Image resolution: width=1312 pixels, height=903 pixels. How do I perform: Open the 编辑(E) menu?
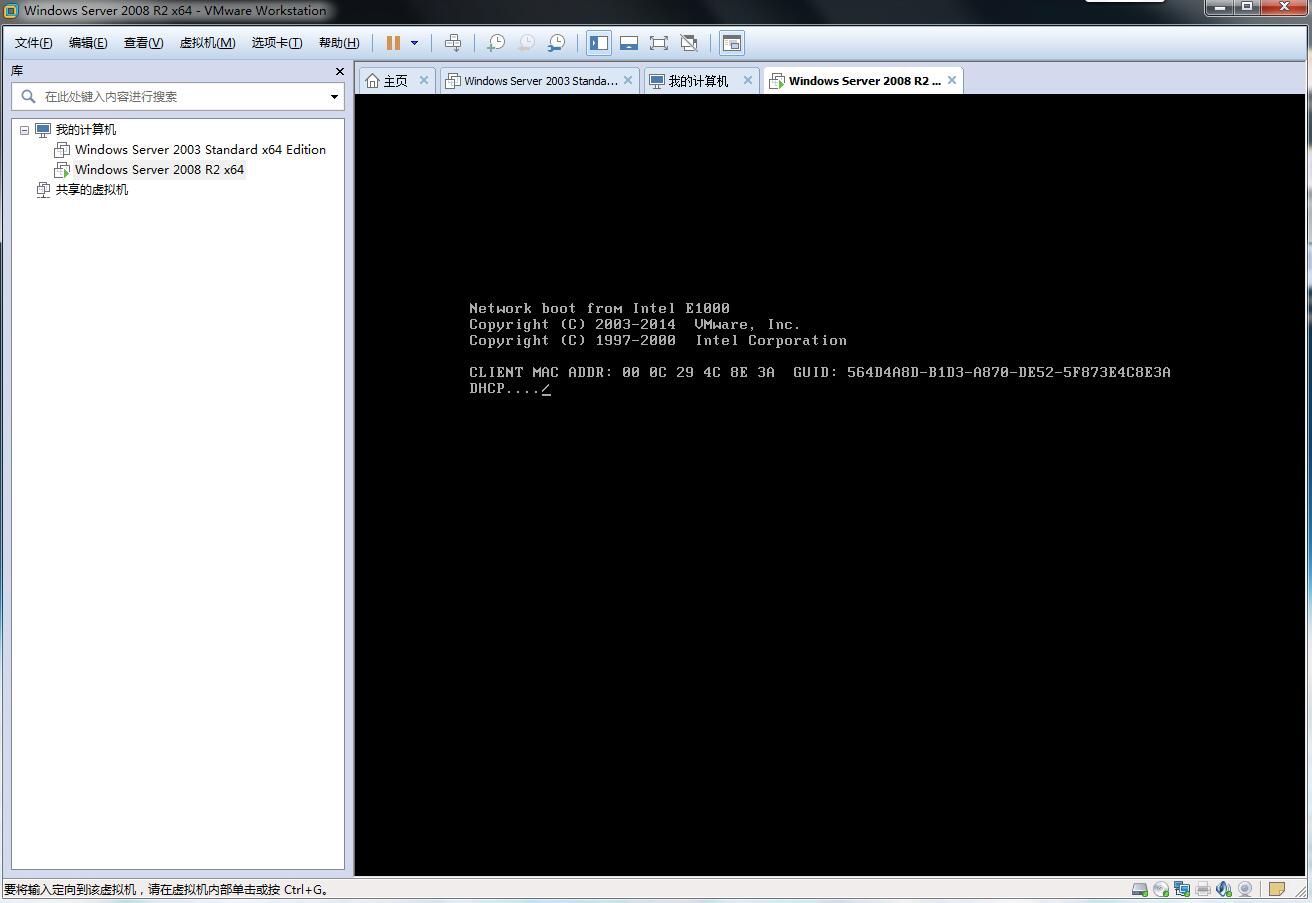[88, 43]
